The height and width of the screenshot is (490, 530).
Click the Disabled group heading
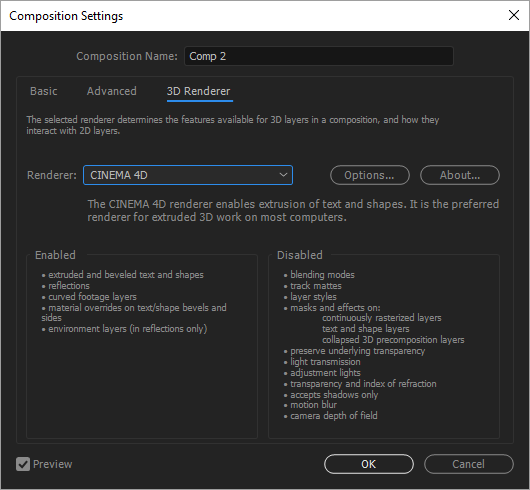click(300, 255)
